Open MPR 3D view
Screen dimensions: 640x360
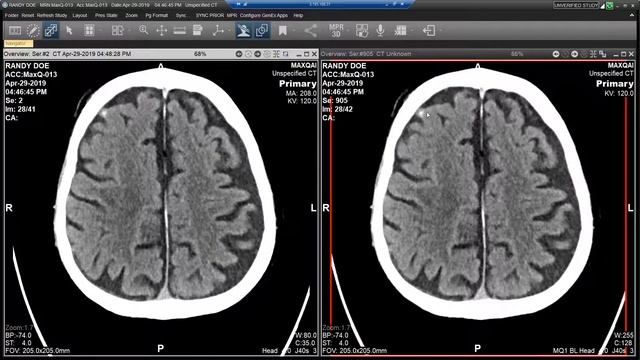pos(336,31)
